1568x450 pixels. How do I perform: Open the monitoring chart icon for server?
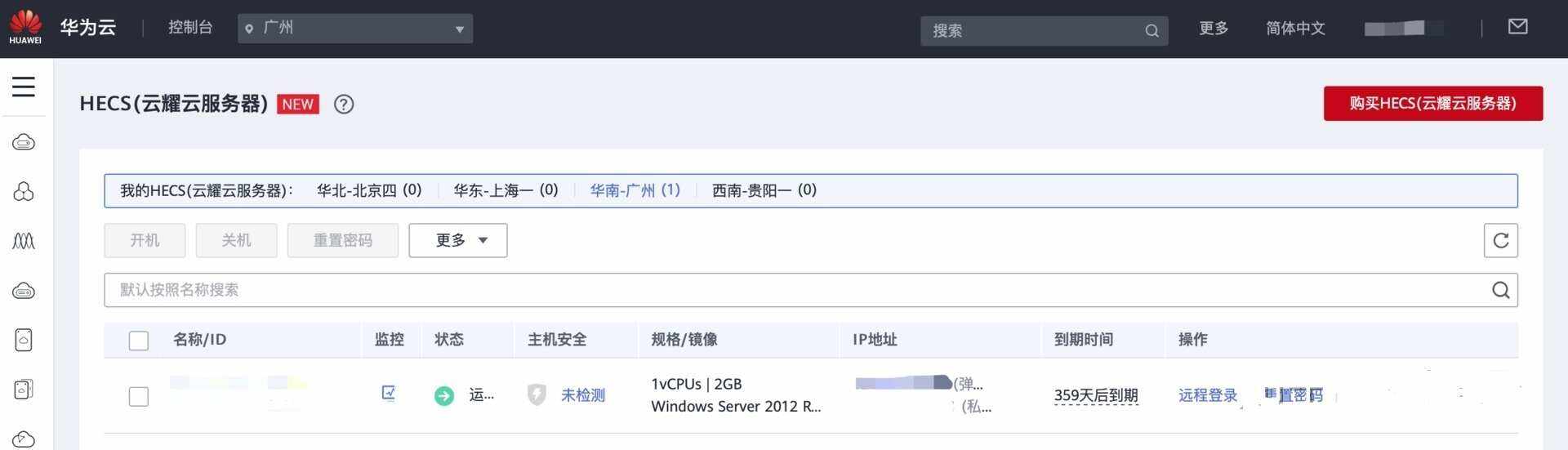click(389, 393)
